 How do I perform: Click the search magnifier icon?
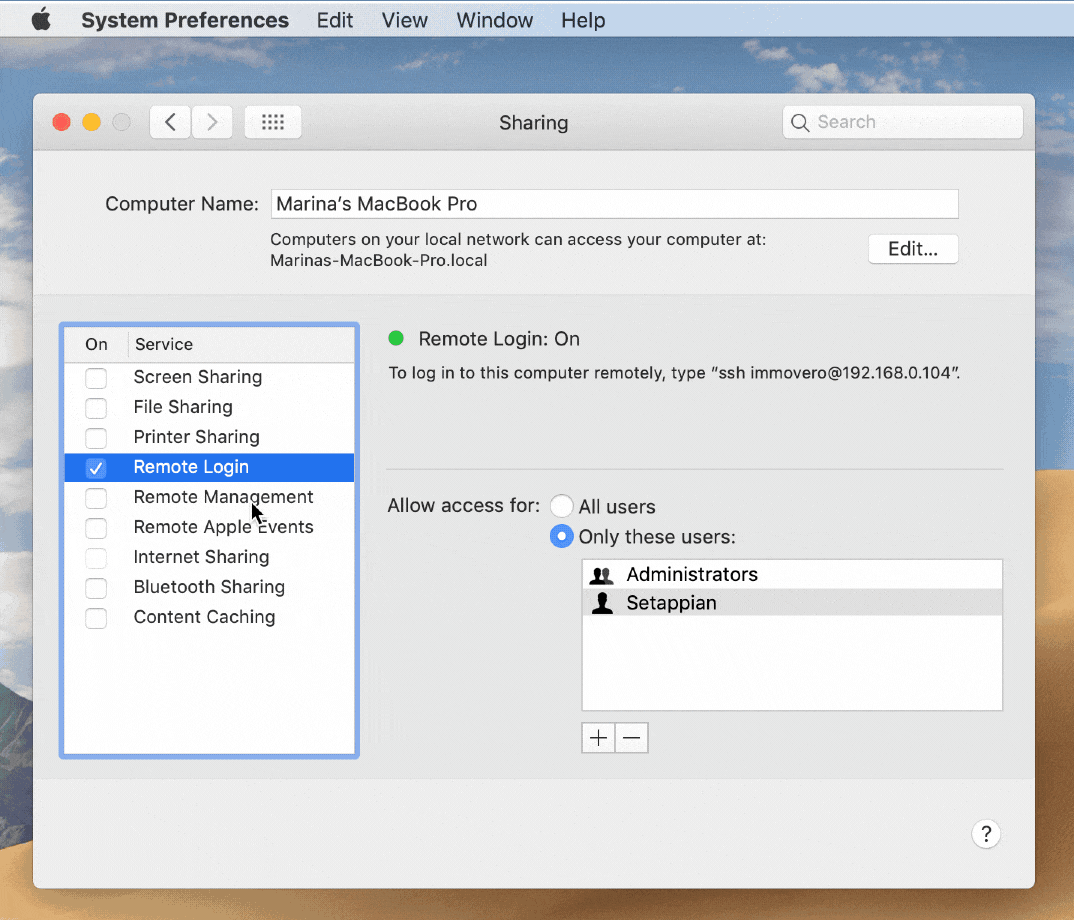click(800, 122)
